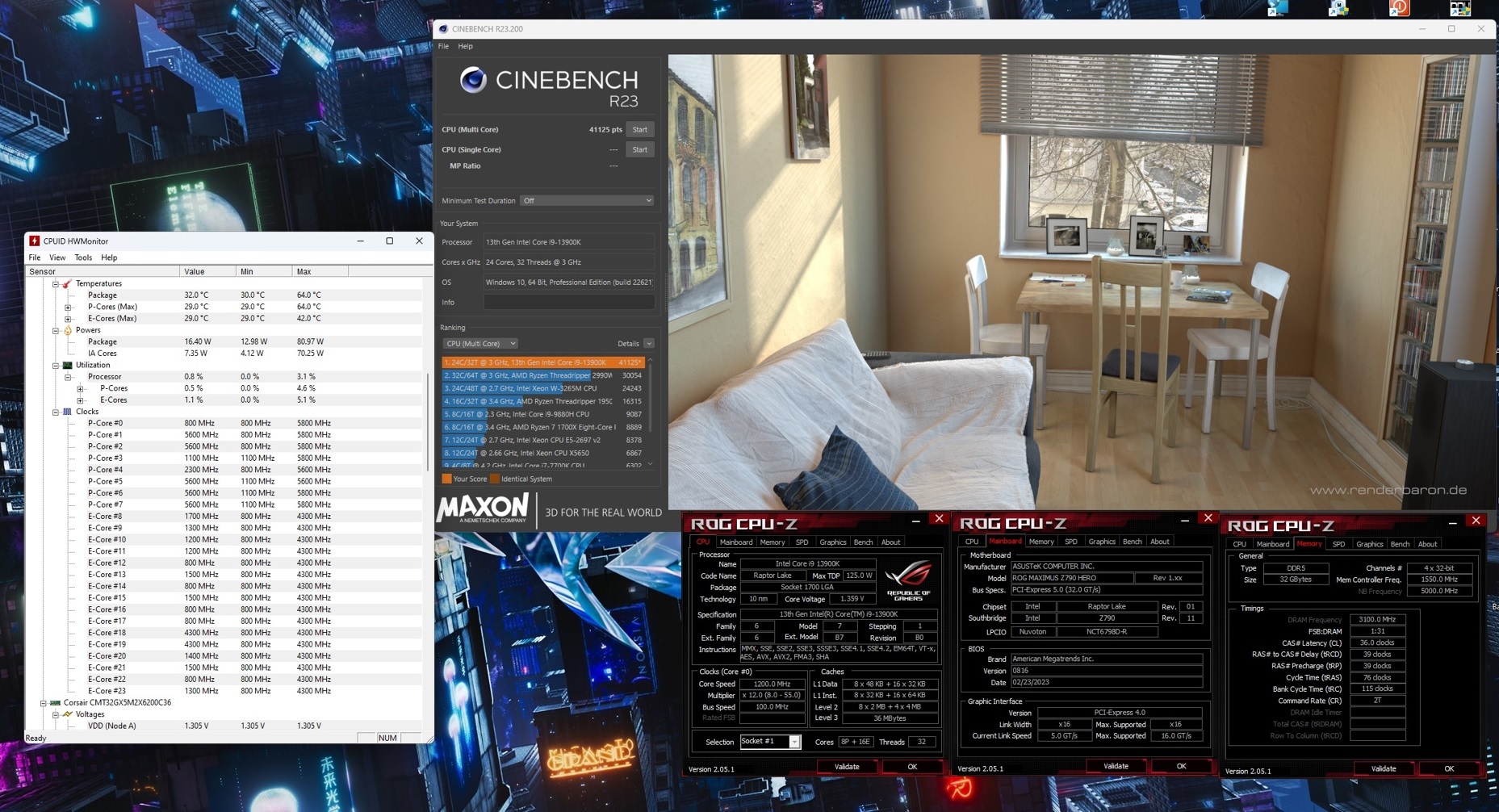This screenshot has width=1499, height=812.
Task: Click OK in the Motherboard CPU-Z window
Action: 1181,766
